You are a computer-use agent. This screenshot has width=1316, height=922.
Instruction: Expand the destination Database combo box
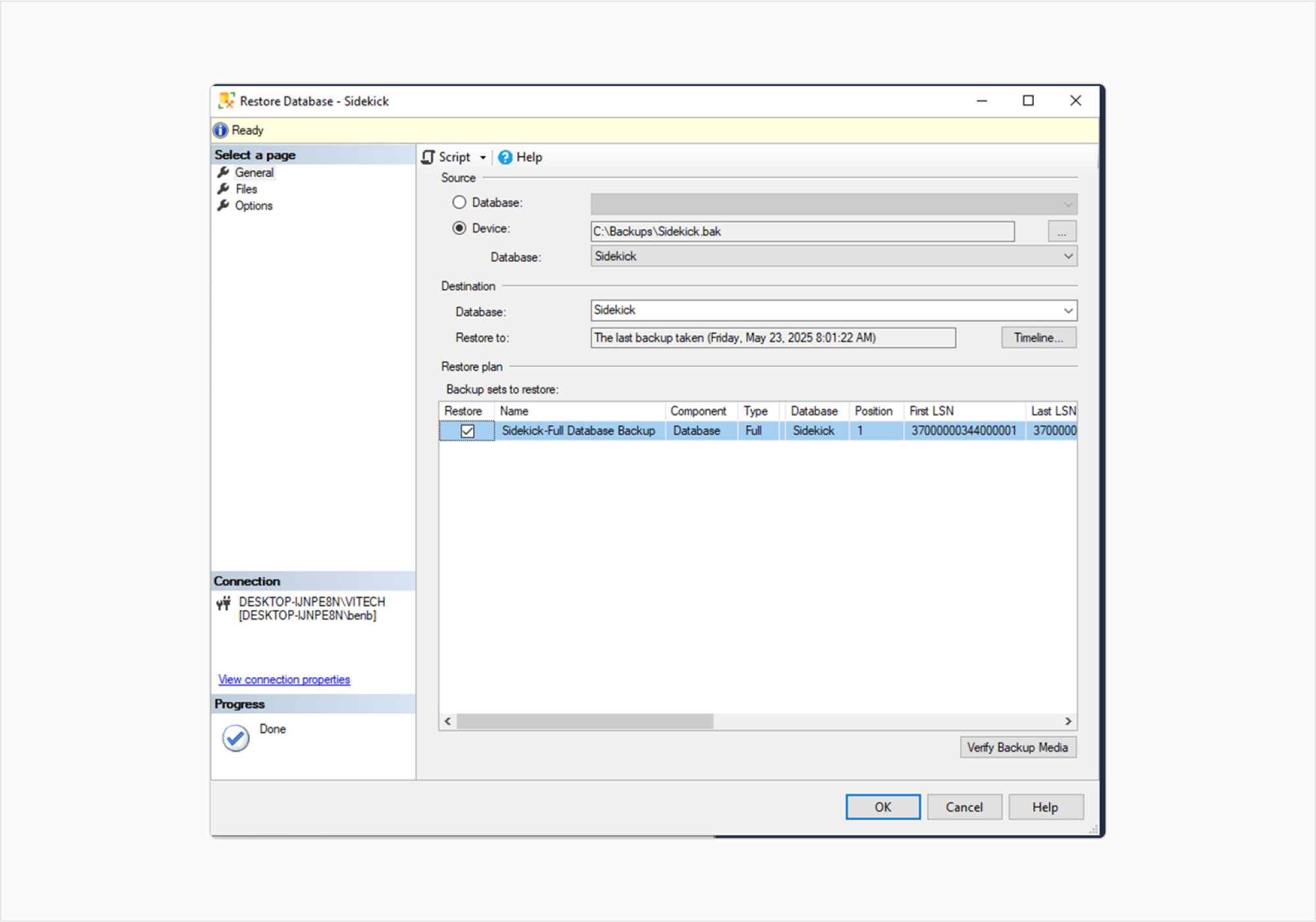click(1068, 310)
